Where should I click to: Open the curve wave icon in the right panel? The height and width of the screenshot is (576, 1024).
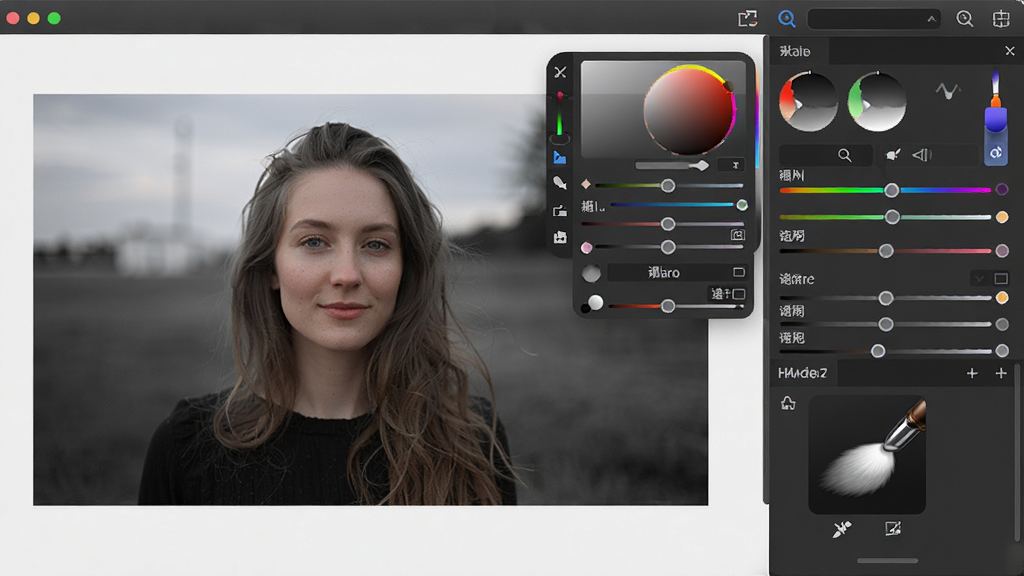pos(948,90)
